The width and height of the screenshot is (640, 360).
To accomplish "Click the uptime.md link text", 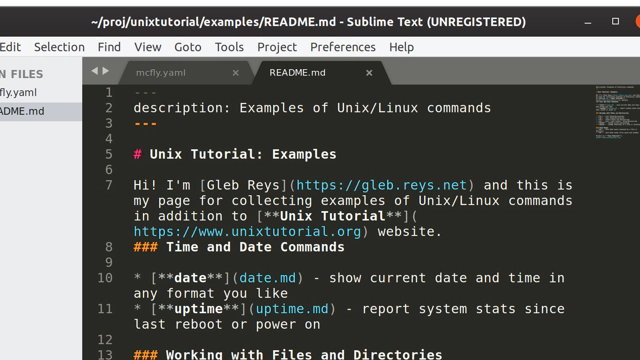I will (x=292, y=309).
